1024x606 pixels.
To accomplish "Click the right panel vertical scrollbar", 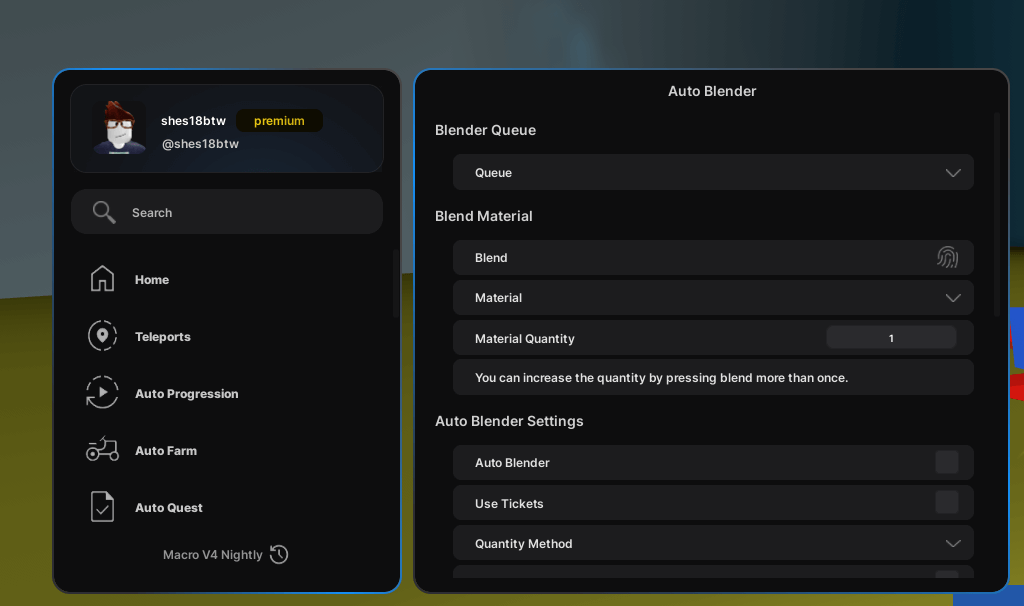I will 997,214.
